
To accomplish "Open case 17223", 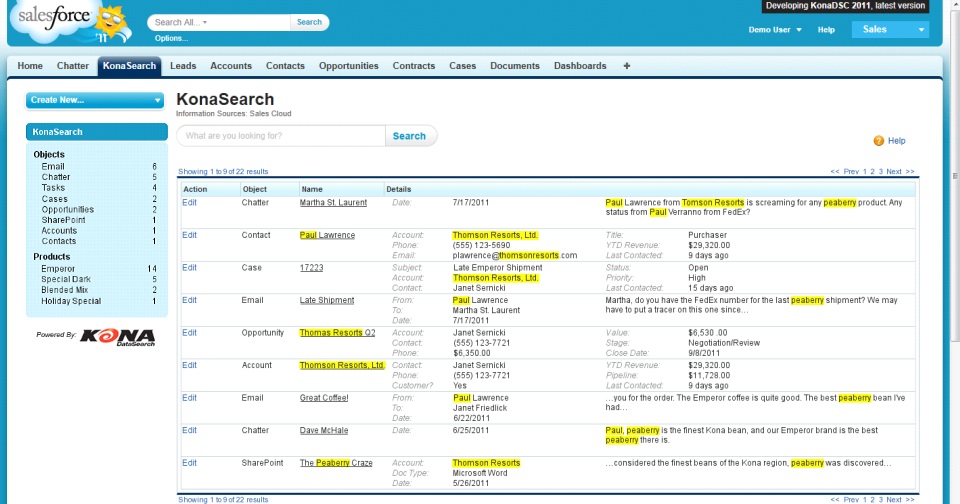I will (312, 268).
